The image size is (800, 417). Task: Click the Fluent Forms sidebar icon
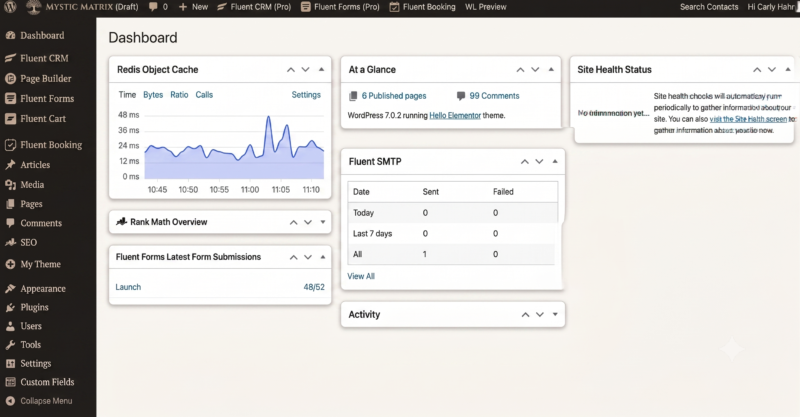click(10, 99)
